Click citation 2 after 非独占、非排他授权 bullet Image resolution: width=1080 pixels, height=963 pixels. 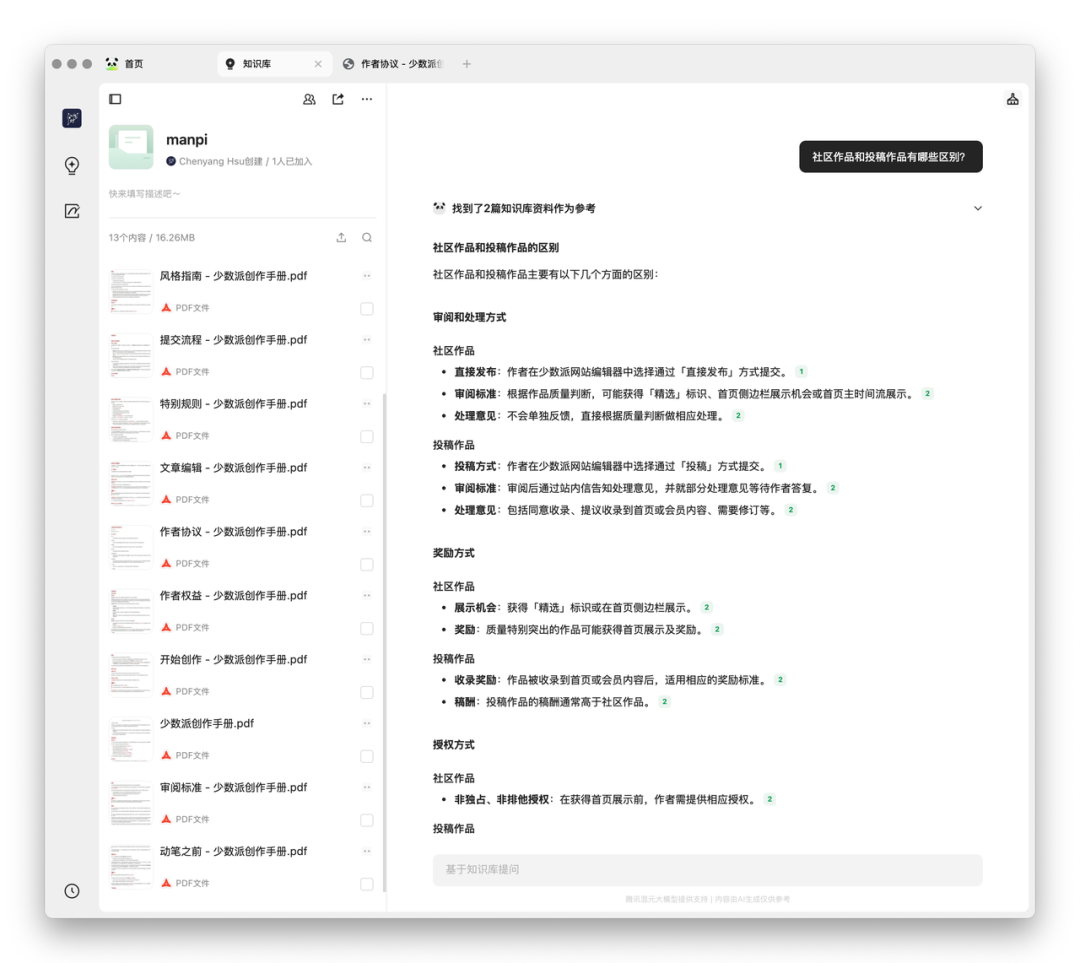tap(769, 800)
